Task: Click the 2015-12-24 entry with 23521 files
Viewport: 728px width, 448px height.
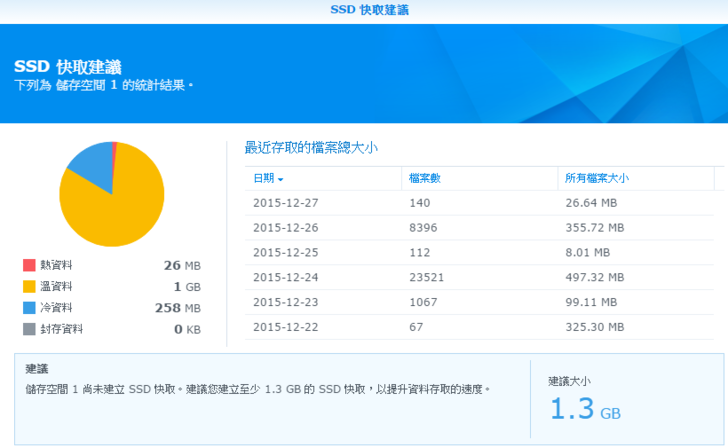Action: [480, 276]
